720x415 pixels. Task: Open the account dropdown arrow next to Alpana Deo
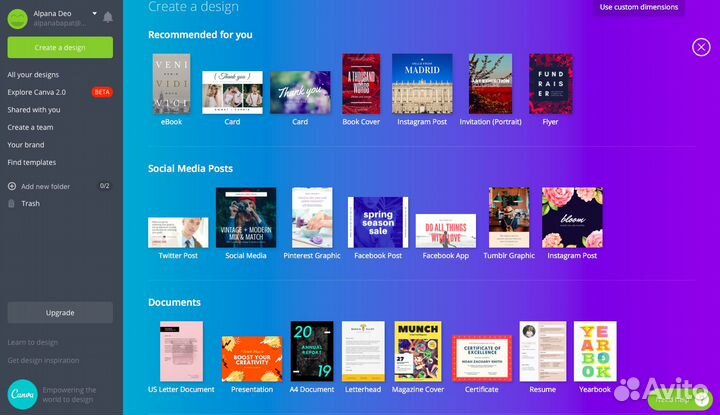click(x=95, y=13)
